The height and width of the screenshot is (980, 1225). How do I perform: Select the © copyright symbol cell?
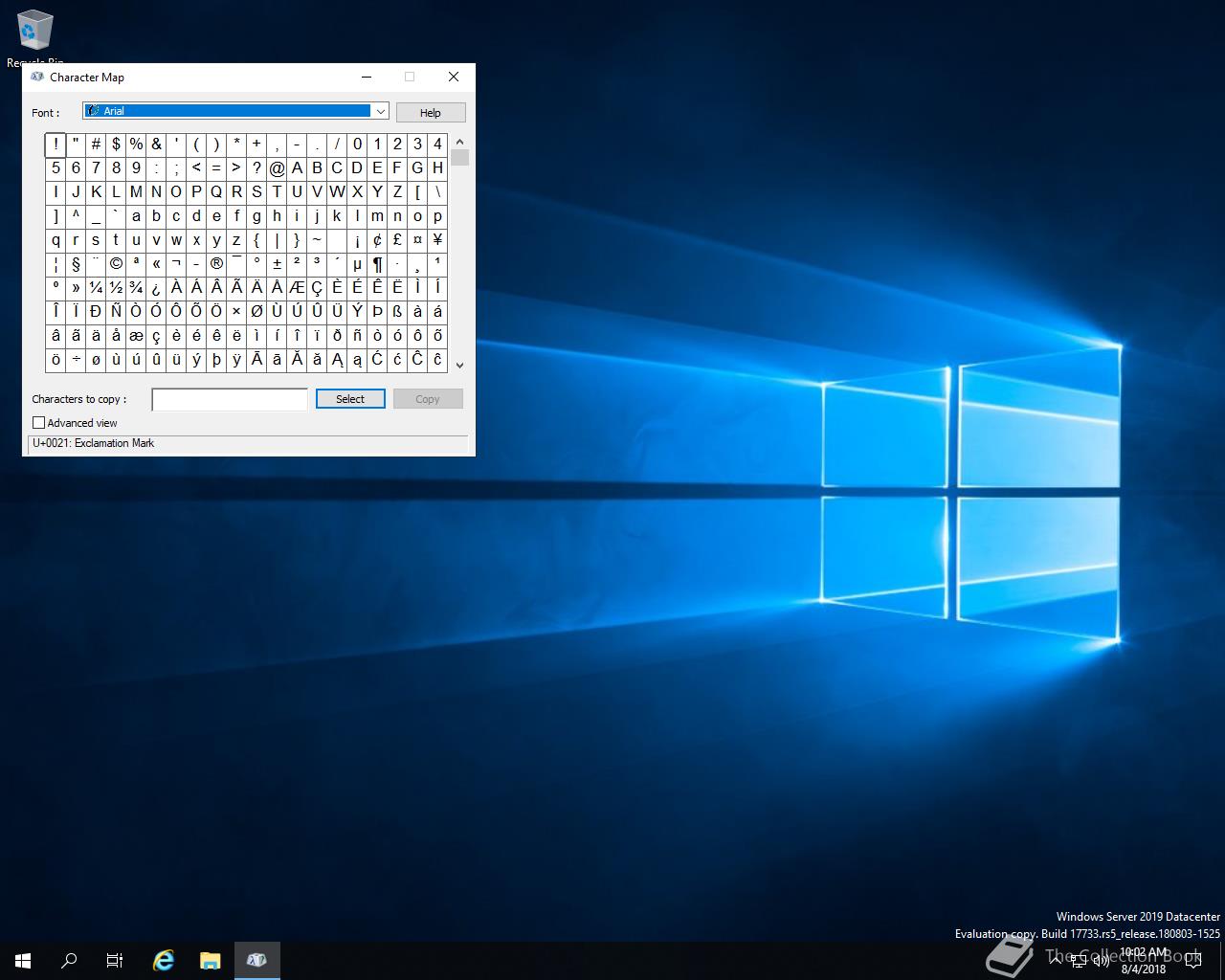[116, 264]
